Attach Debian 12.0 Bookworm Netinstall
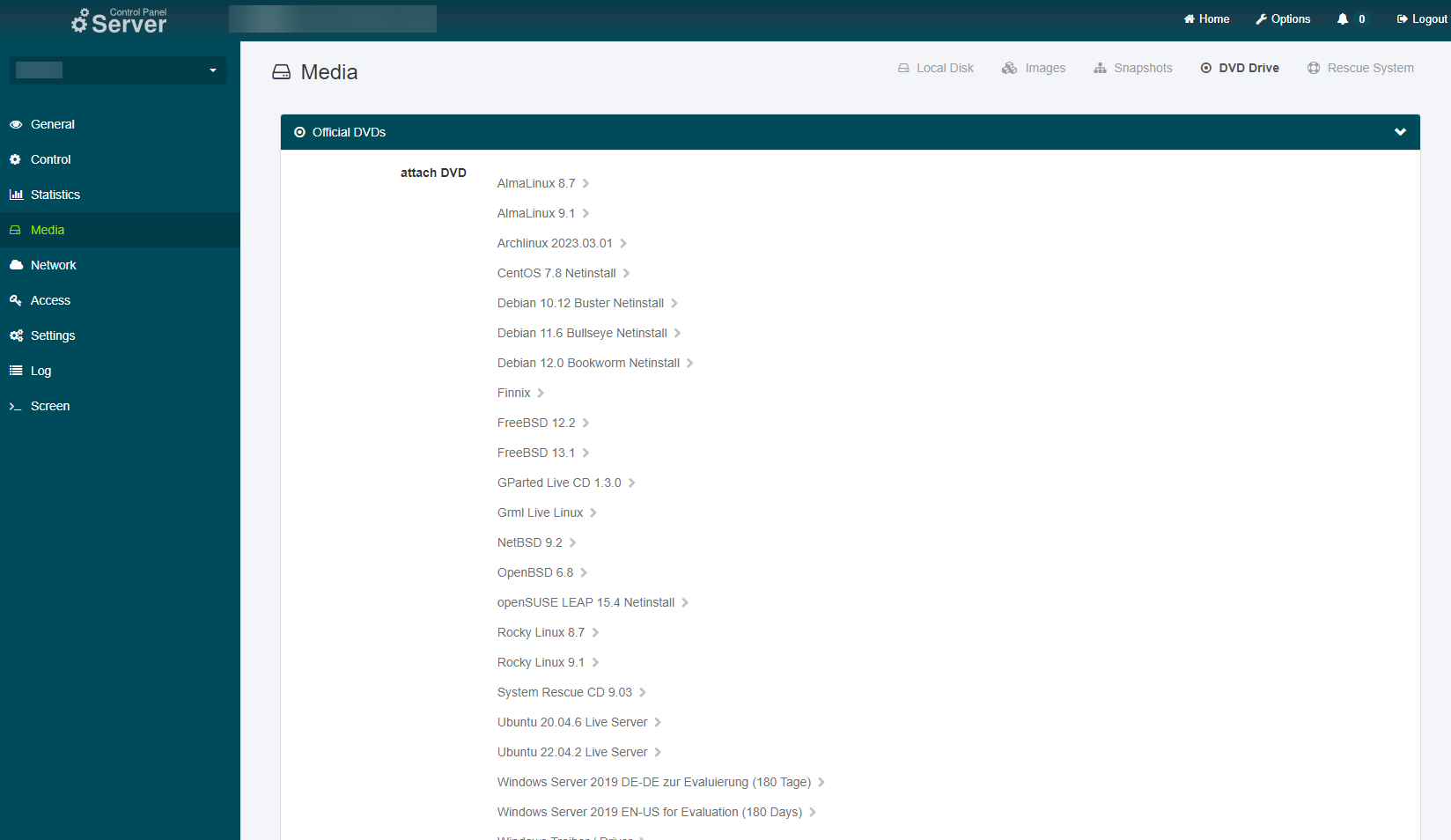 [595, 363]
